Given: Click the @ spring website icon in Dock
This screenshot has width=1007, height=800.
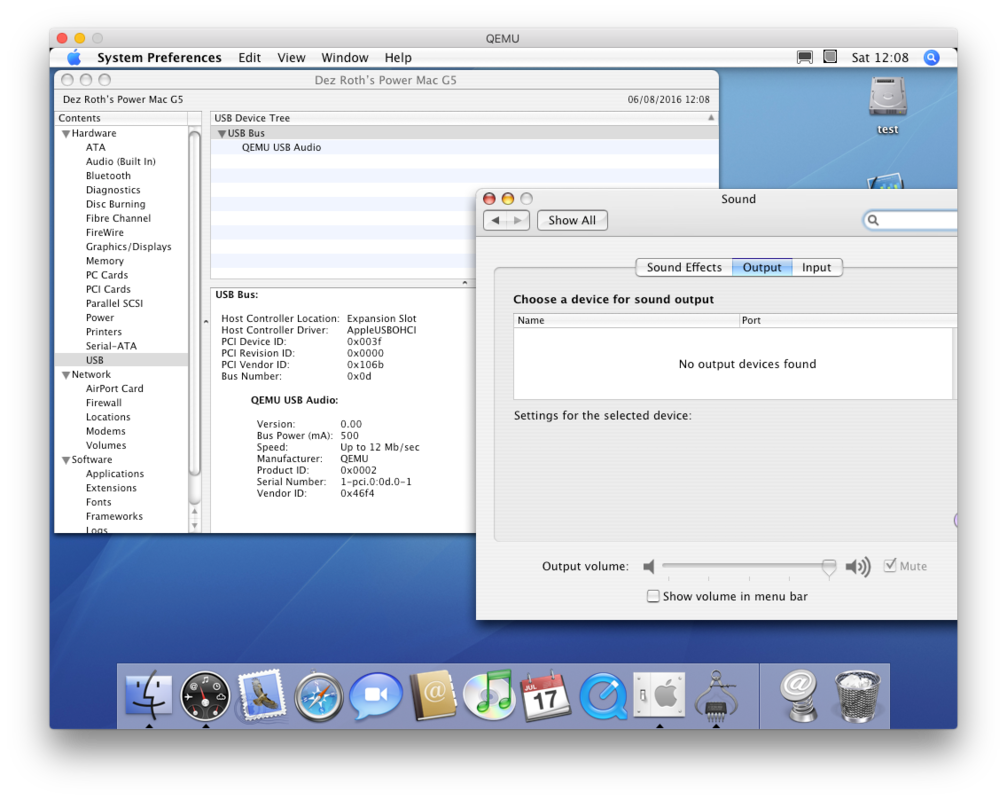Looking at the screenshot, I should [x=798, y=696].
